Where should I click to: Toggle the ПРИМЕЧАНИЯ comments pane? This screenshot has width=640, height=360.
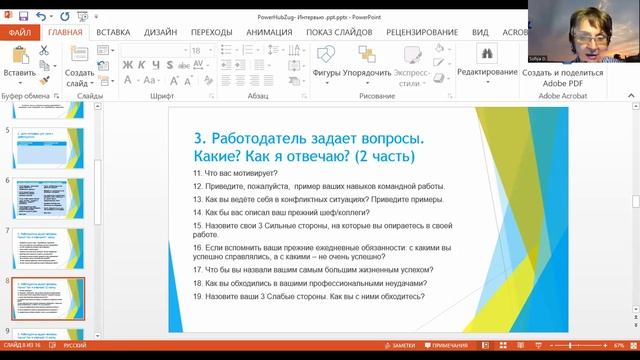click(446, 345)
